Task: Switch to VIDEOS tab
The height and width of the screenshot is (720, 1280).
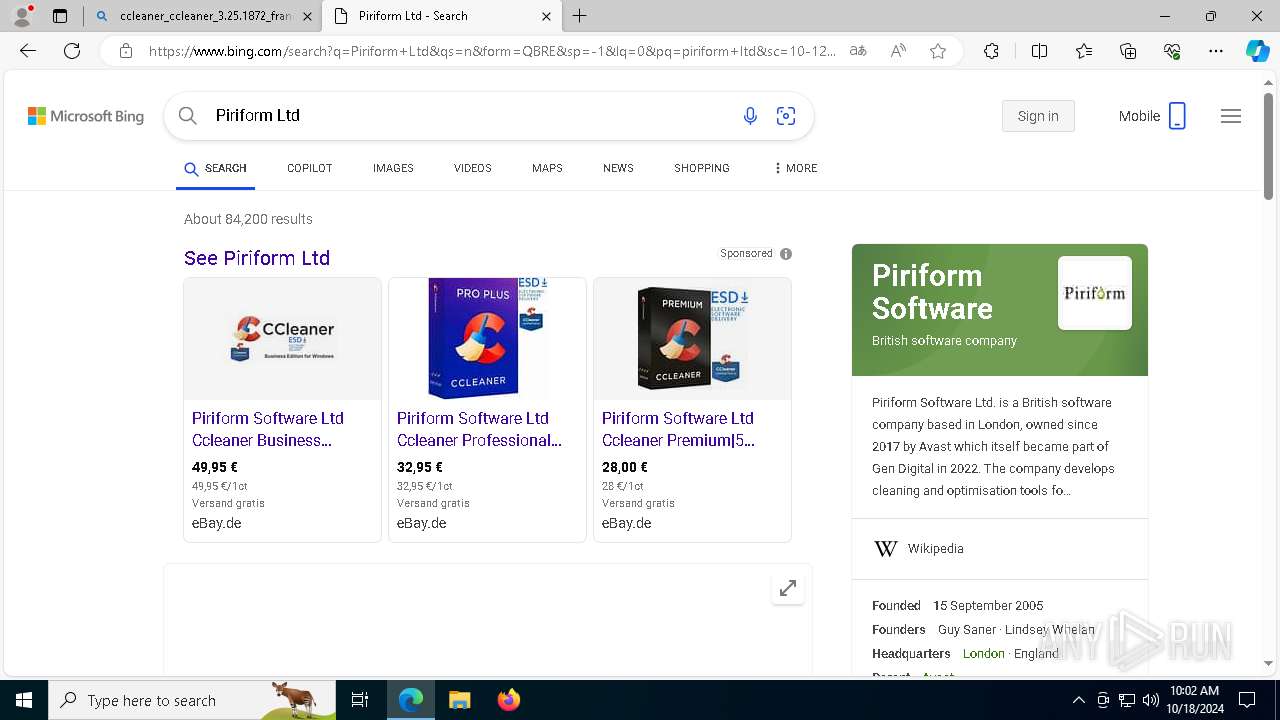Action: [472, 168]
